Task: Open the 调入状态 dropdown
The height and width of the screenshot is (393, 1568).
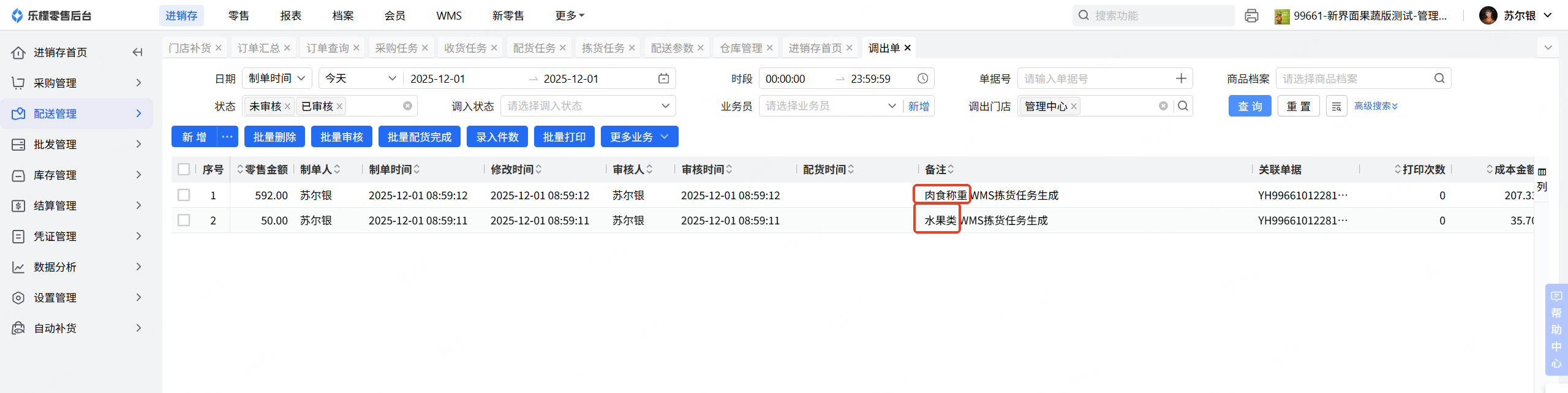Action: [588, 106]
